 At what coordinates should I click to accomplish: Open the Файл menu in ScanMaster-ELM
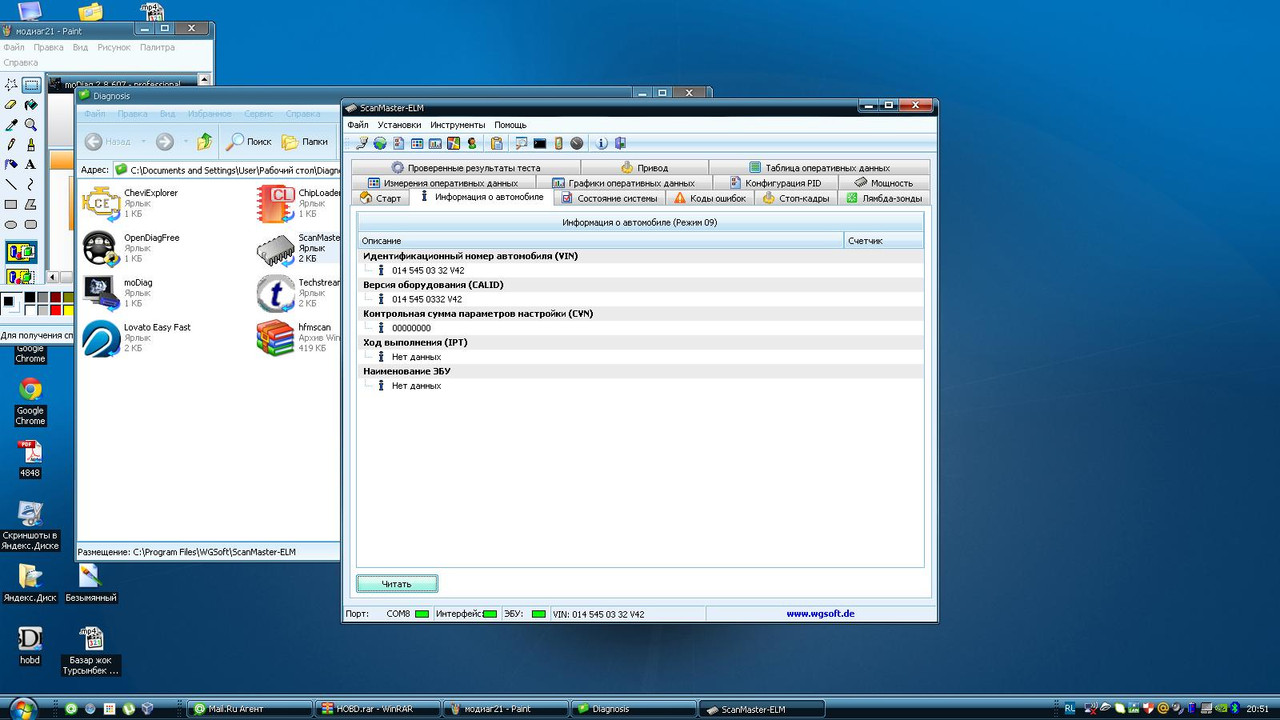358,125
